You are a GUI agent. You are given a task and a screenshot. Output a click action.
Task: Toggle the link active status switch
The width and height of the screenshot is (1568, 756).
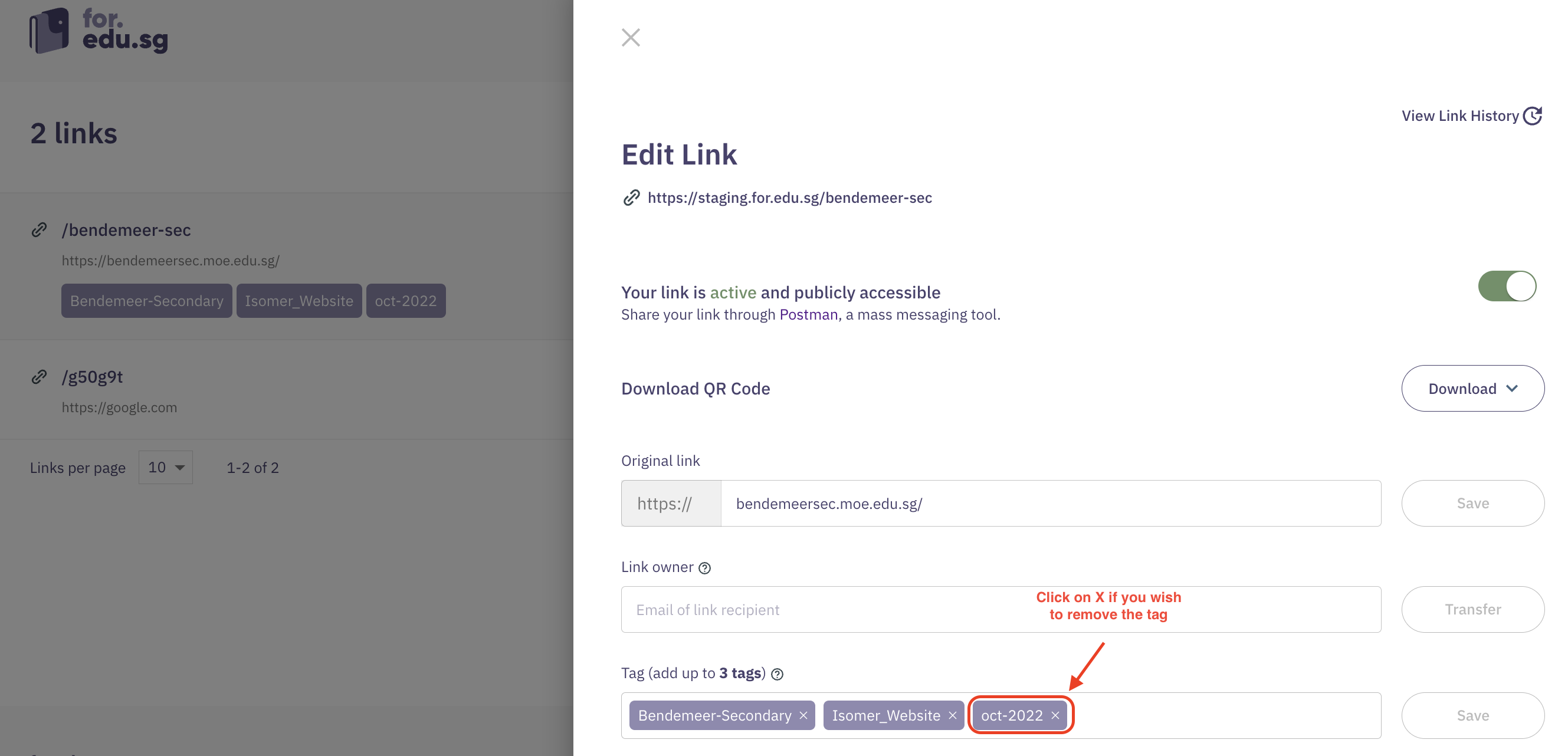(1507, 286)
